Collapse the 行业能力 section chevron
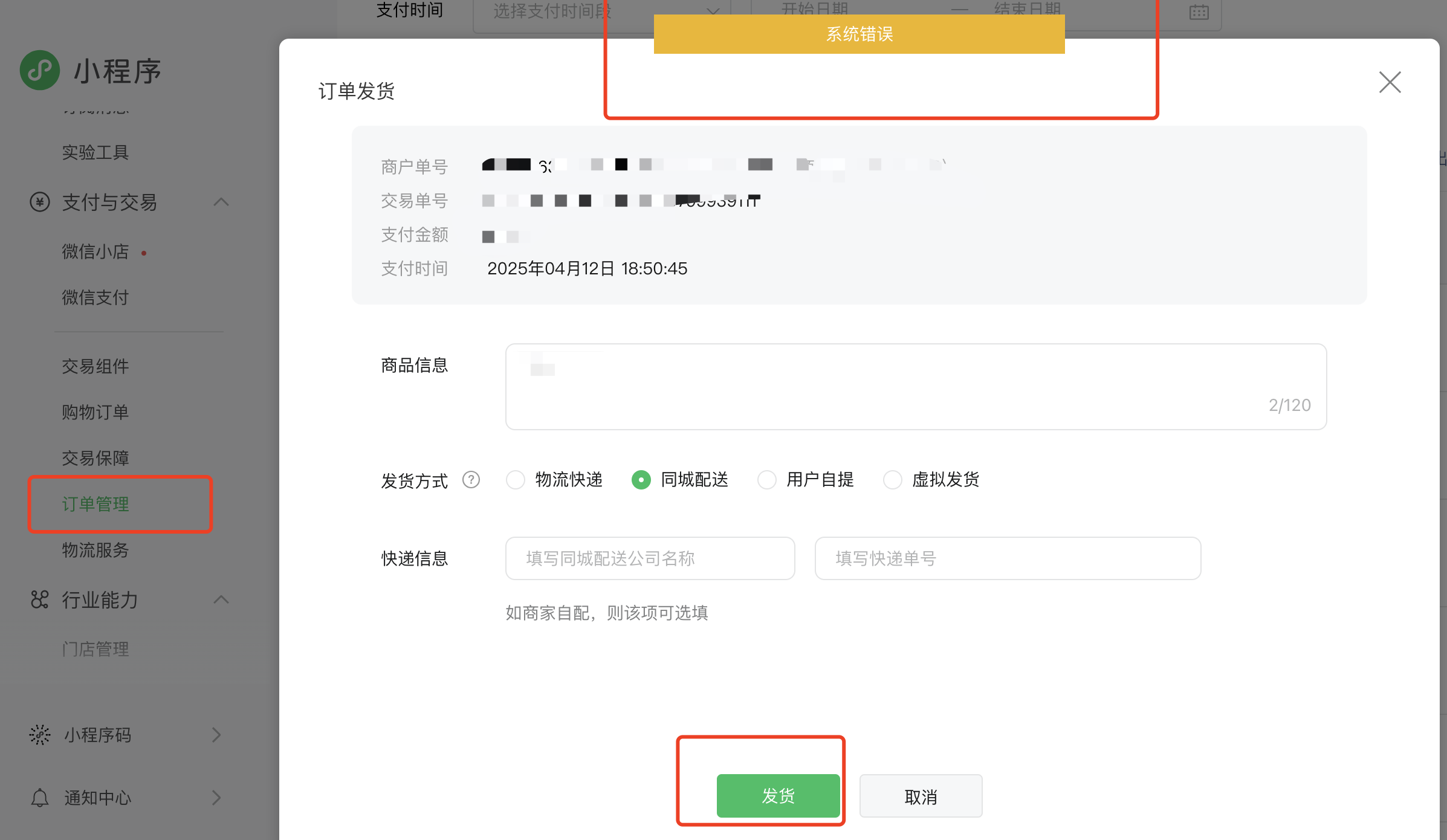Image resolution: width=1447 pixels, height=840 pixels. [221, 599]
